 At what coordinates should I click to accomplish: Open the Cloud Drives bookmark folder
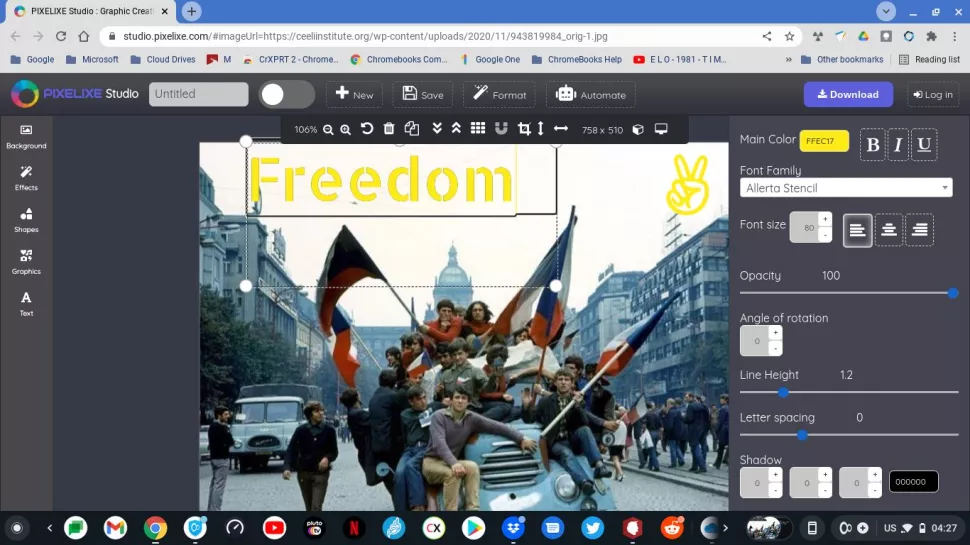click(x=163, y=59)
